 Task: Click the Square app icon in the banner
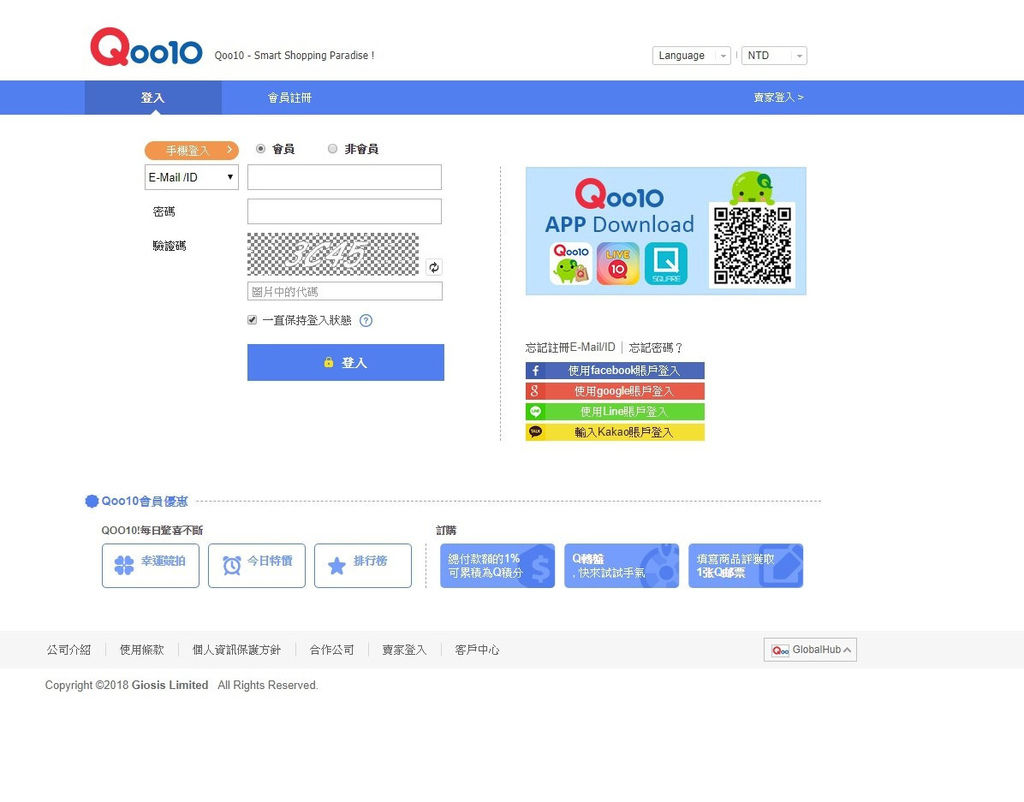click(x=666, y=263)
